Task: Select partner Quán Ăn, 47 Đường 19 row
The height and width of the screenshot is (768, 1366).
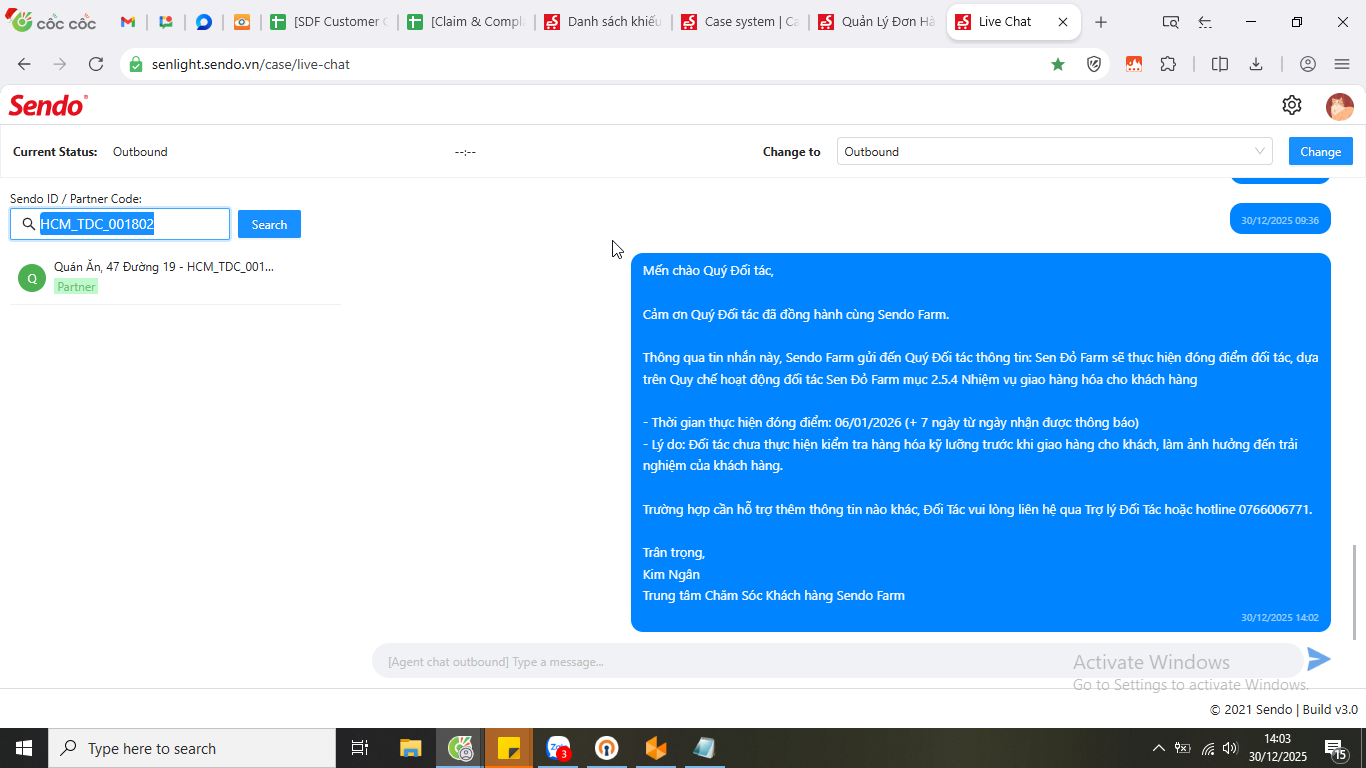Action: pyautogui.click(x=175, y=277)
